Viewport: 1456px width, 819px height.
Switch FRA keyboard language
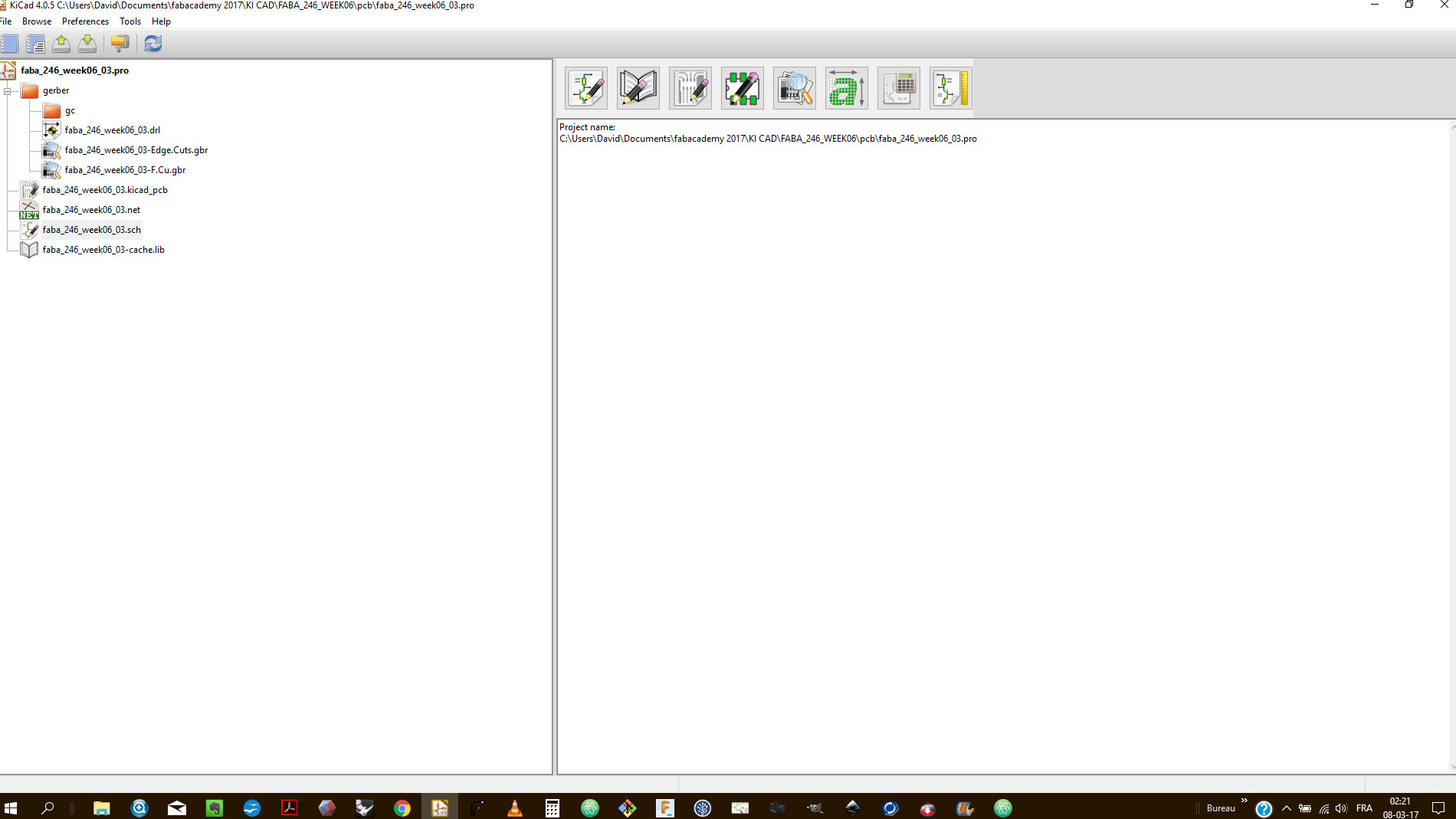[x=1364, y=808]
